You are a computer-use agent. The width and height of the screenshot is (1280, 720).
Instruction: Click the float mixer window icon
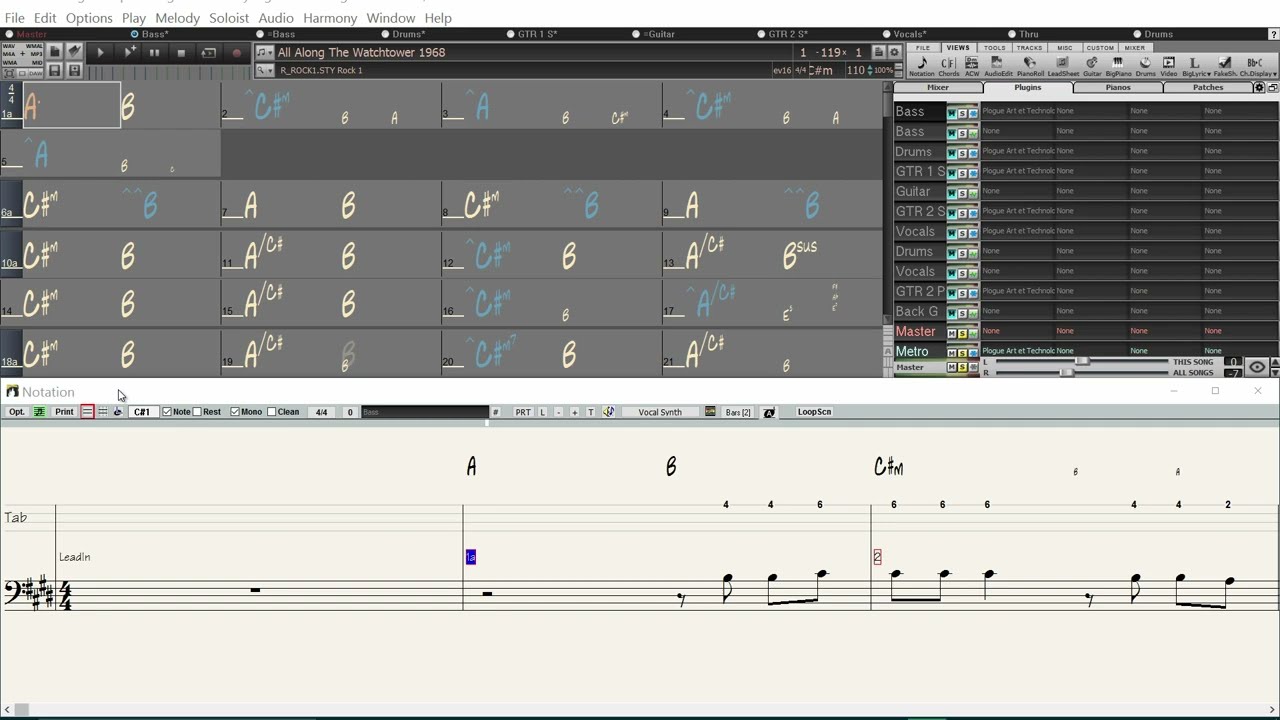1272,88
